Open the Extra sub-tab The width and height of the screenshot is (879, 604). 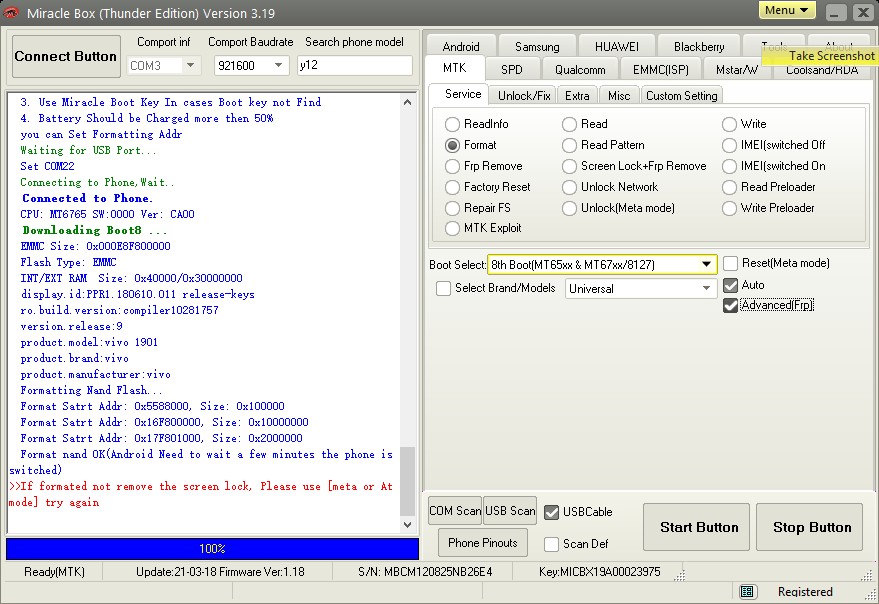point(577,96)
